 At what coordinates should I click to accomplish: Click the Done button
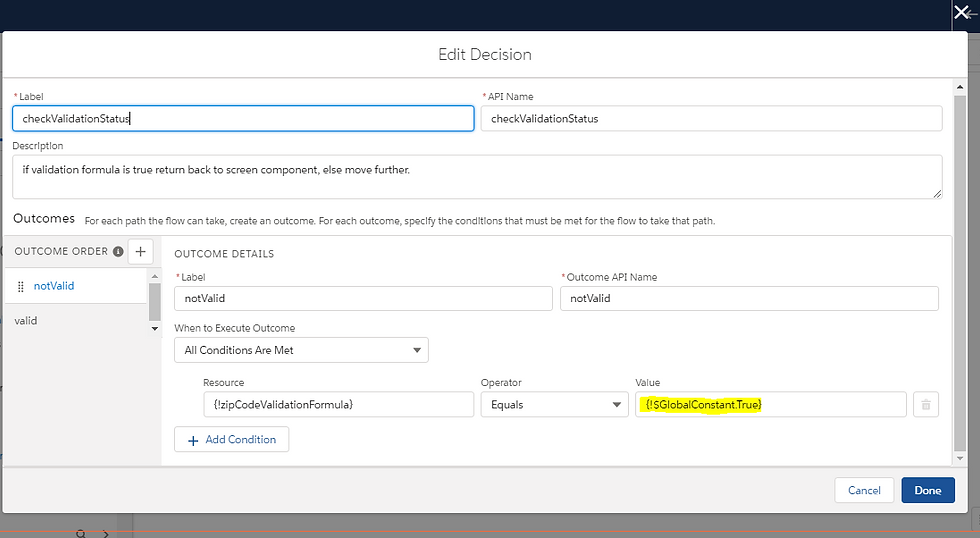tap(928, 491)
